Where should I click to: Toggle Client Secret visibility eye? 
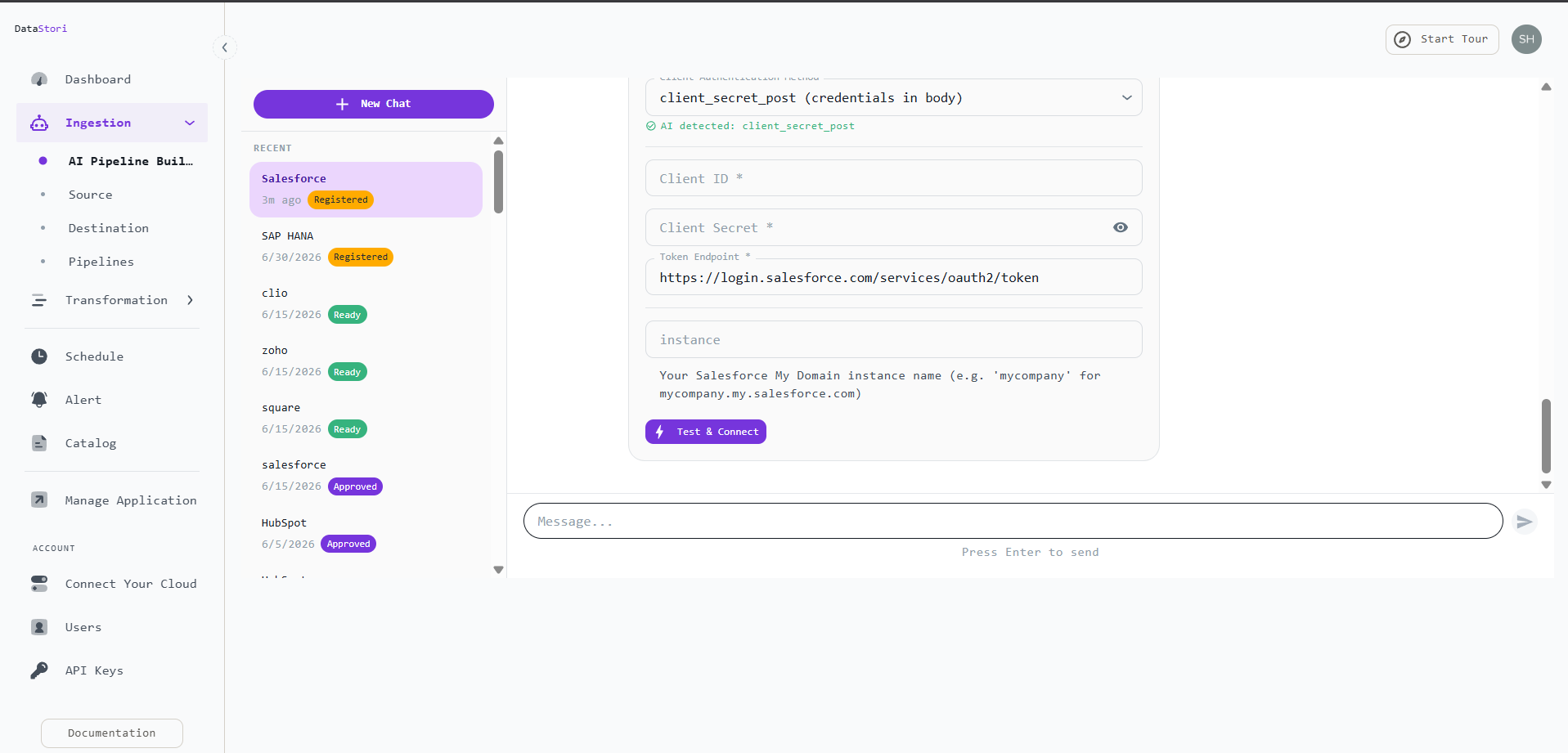pos(1121,227)
